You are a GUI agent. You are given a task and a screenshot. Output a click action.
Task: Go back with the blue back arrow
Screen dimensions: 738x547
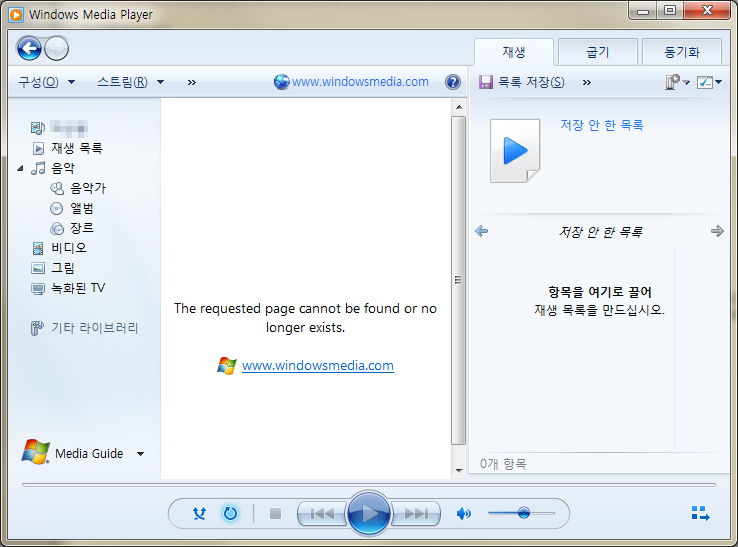[x=29, y=48]
